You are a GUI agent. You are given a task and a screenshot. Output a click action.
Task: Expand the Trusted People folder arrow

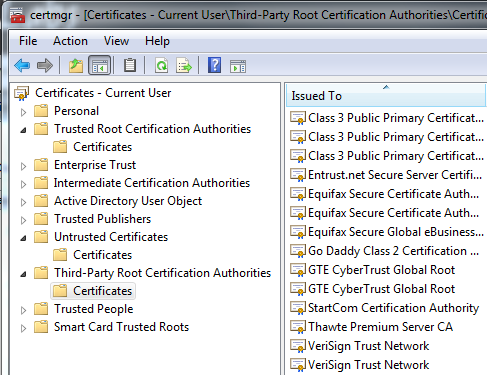tap(23, 310)
